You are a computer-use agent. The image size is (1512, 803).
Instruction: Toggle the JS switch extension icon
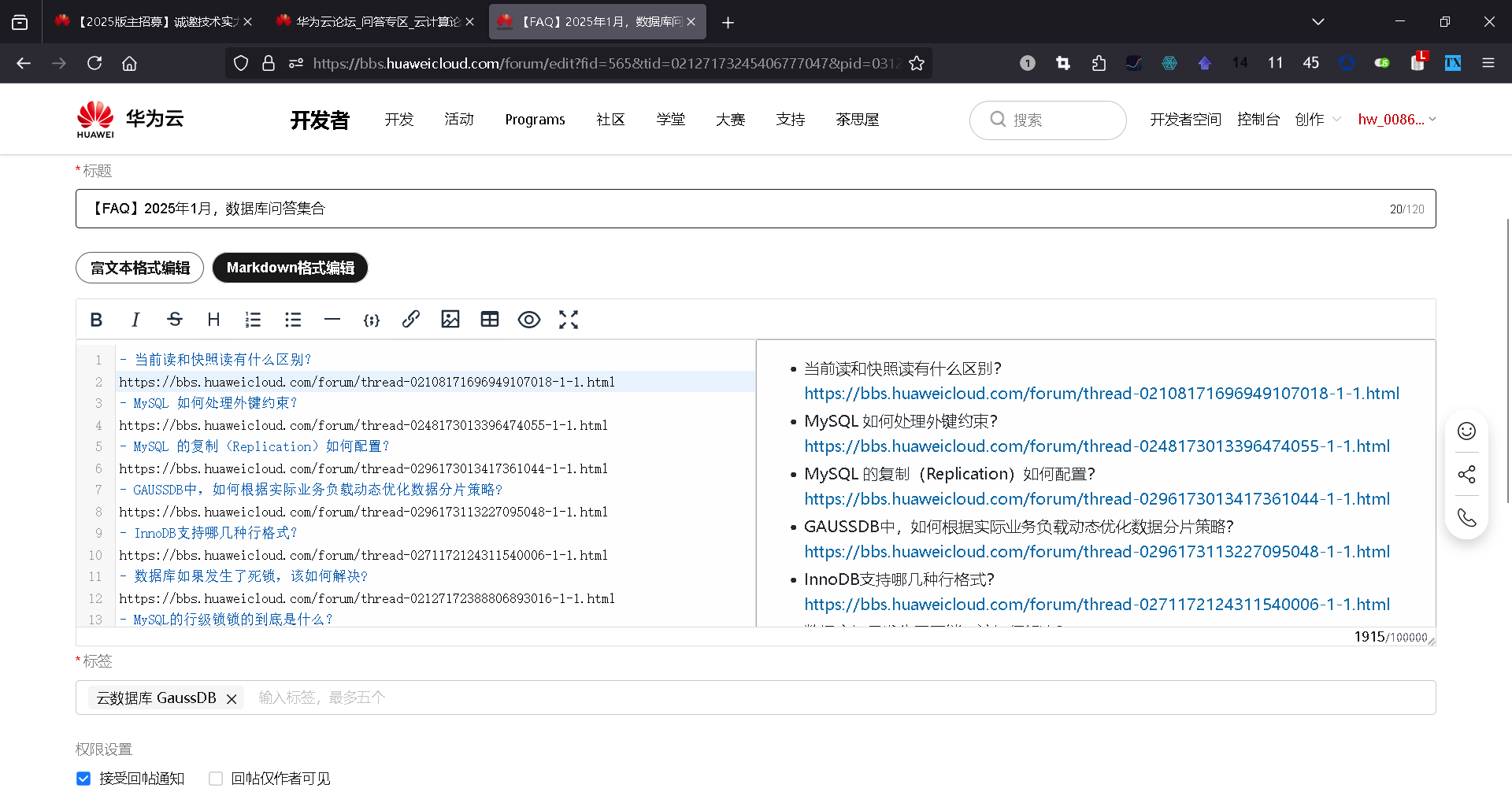(x=1382, y=63)
